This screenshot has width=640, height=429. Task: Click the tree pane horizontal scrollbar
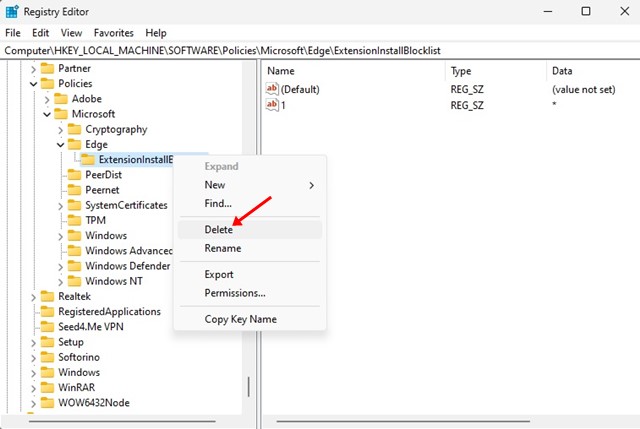(122, 421)
